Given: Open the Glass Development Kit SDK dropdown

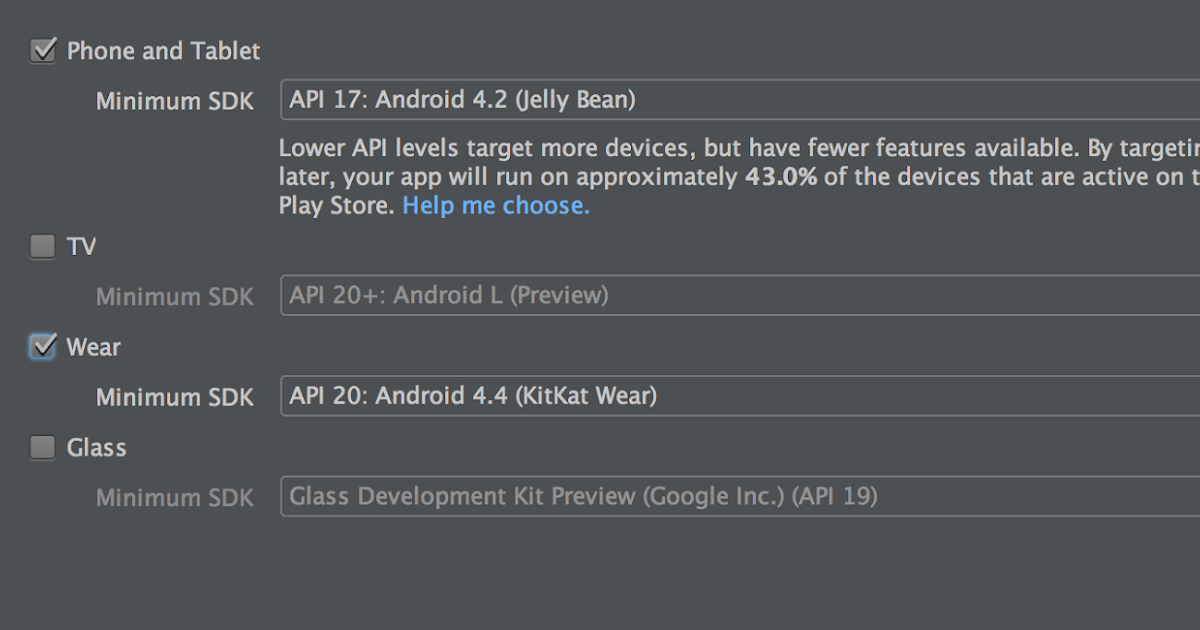Looking at the screenshot, I should 740,496.
